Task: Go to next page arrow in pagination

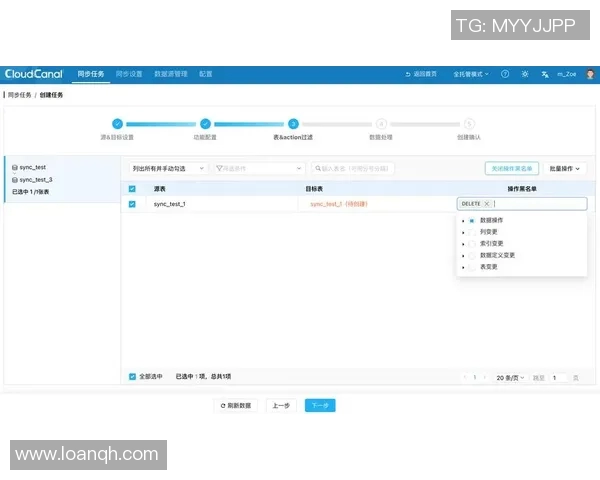Action: tap(485, 377)
